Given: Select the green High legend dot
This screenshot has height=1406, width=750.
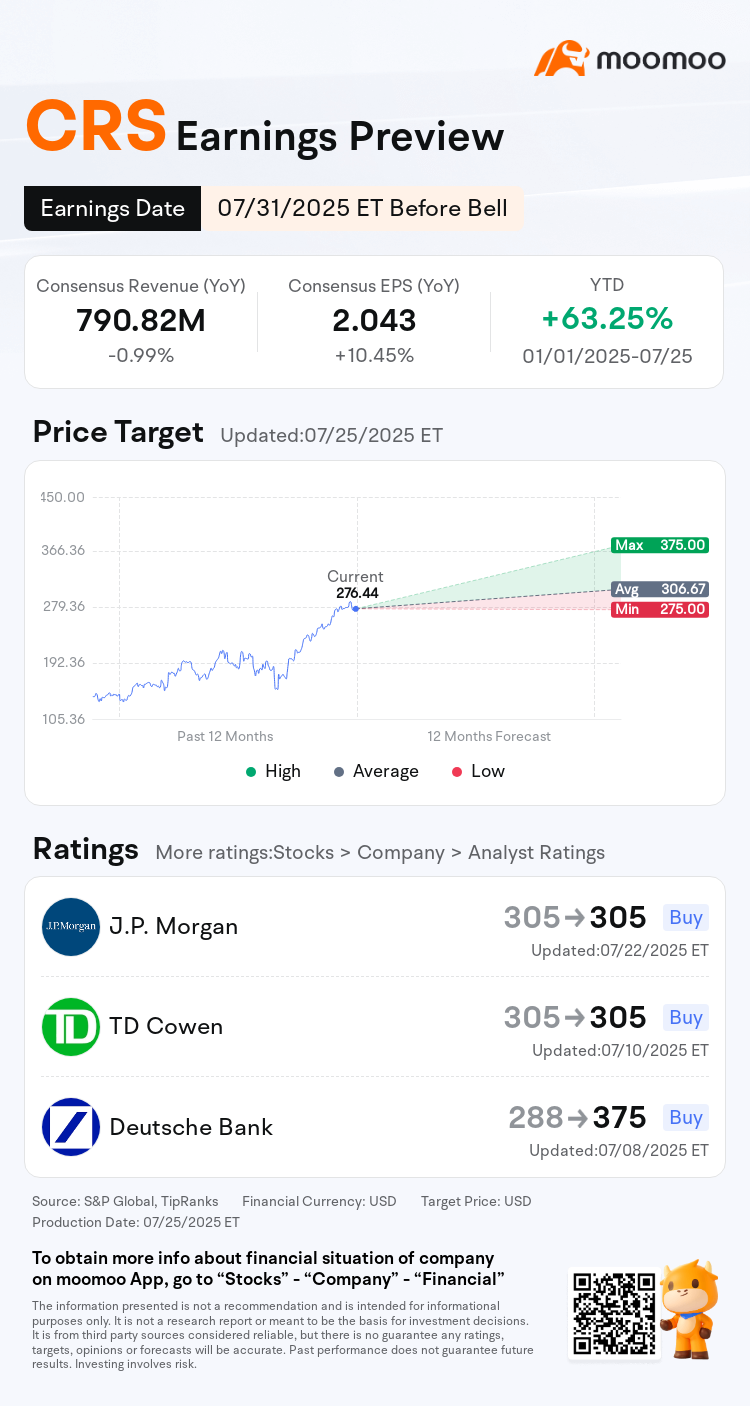Looking at the screenshot, I should tap(252, 771).
